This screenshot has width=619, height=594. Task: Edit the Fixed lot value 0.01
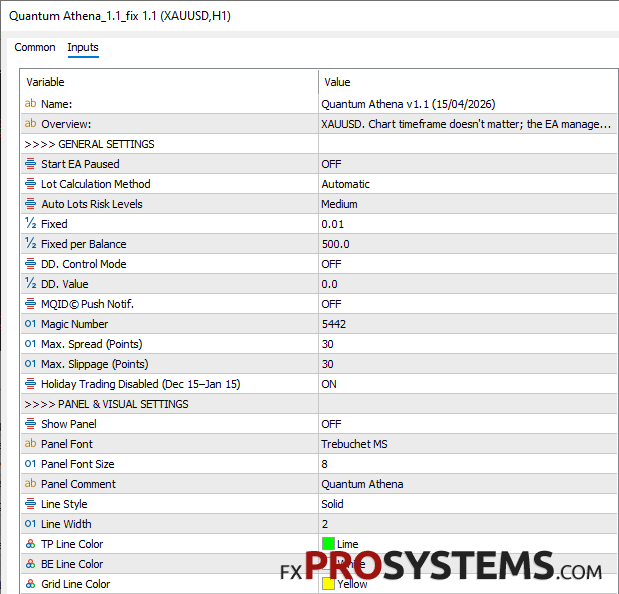468,224
